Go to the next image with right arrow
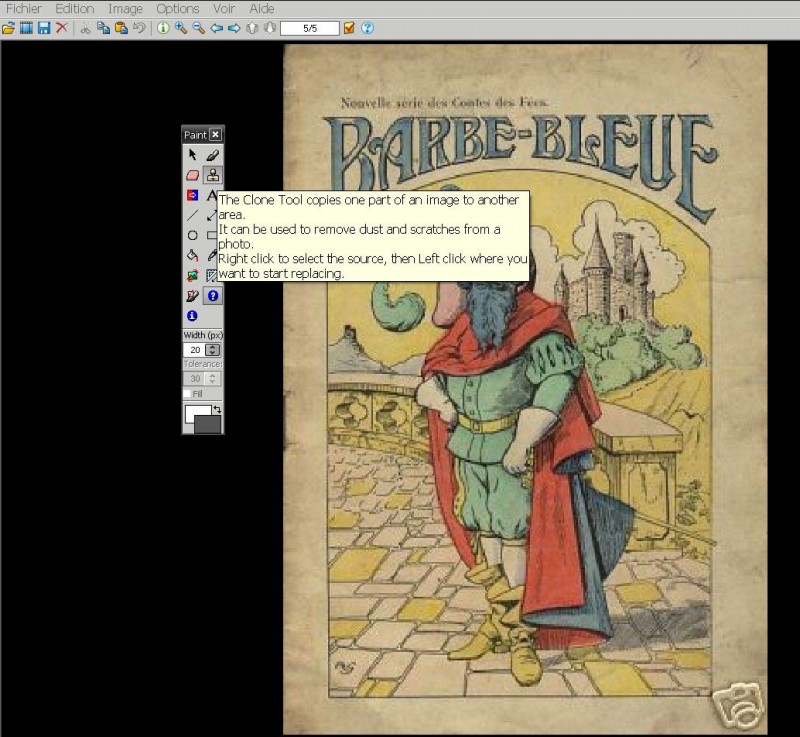The image size is (800, 737). pos(234,28)
